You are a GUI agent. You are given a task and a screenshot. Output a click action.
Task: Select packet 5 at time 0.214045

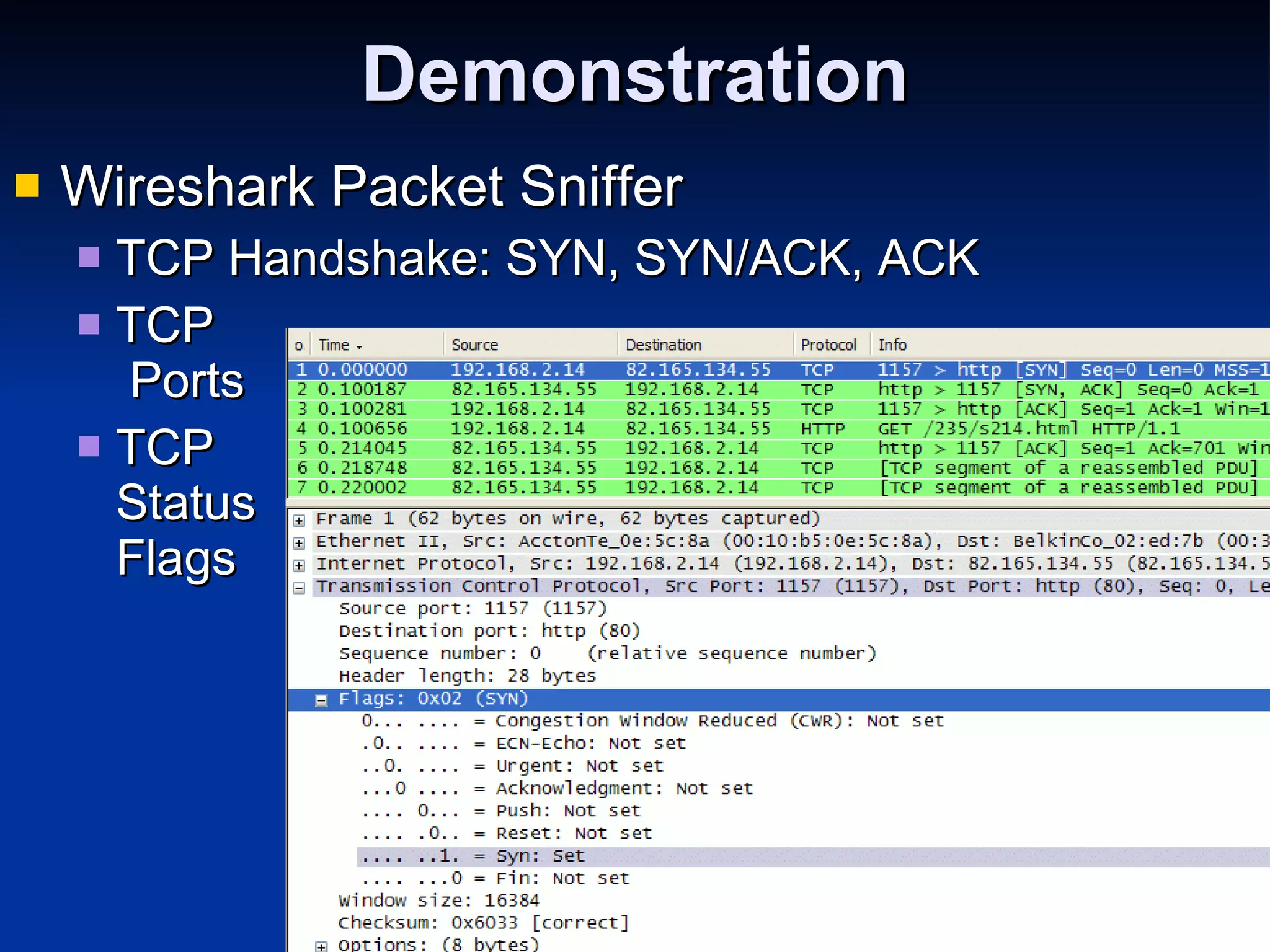779,448
